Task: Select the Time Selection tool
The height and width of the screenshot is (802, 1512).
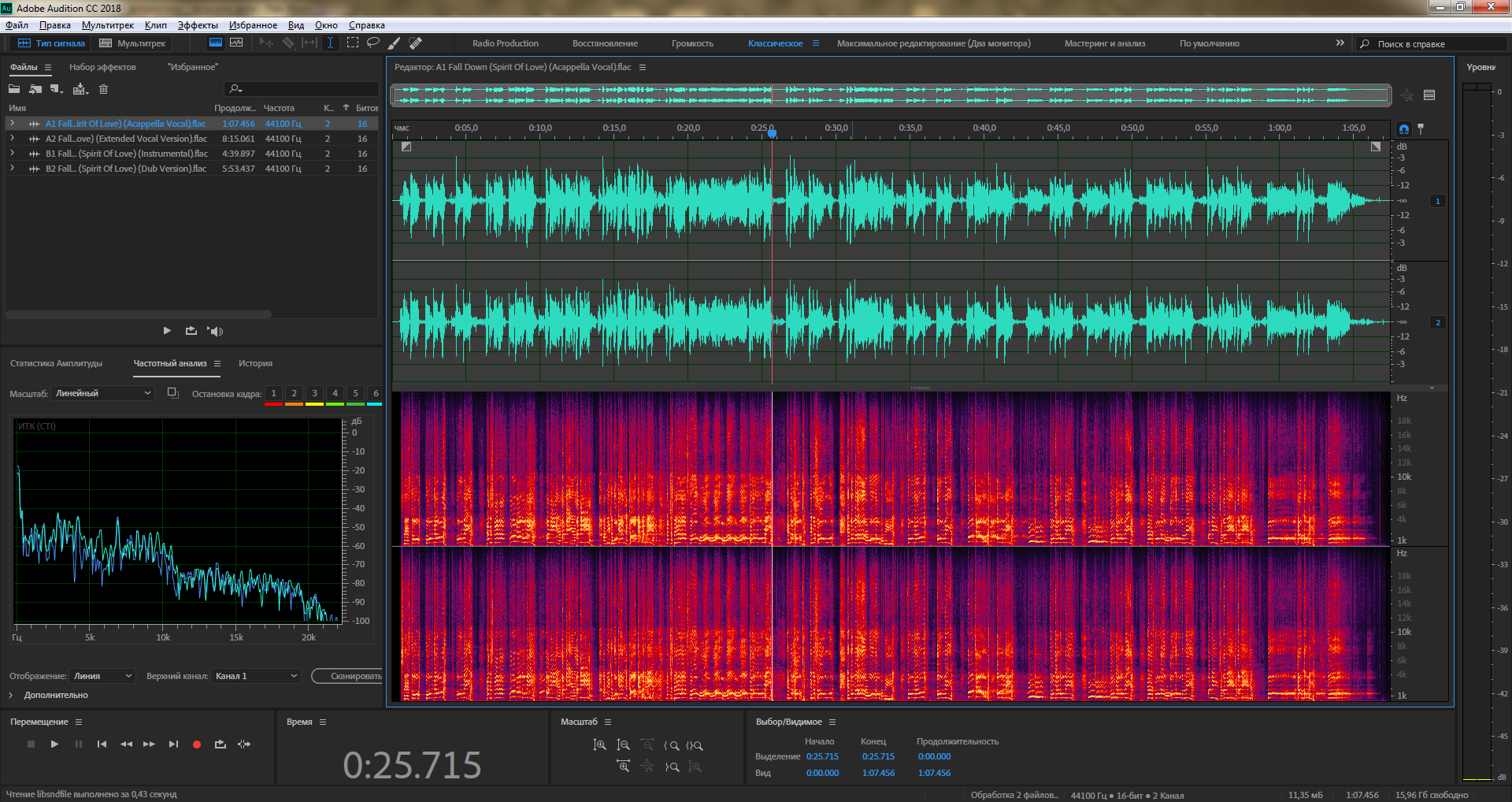Action: [x=330, y=43]
